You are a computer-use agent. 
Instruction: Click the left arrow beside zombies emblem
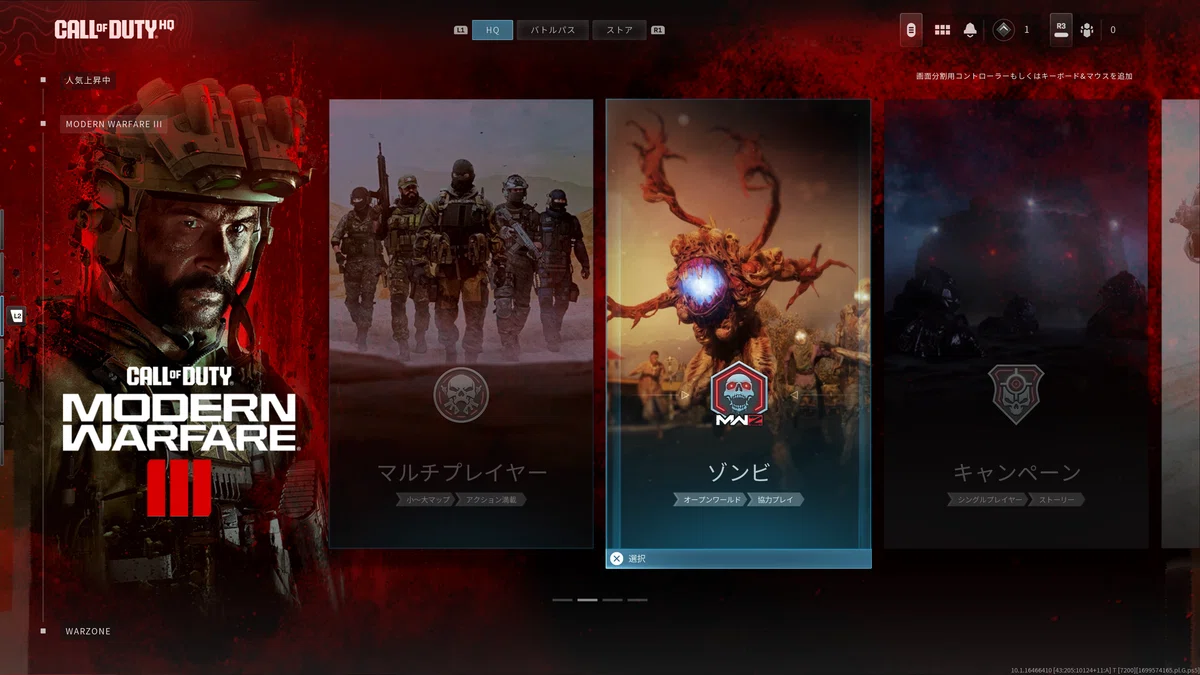point(685,395)
